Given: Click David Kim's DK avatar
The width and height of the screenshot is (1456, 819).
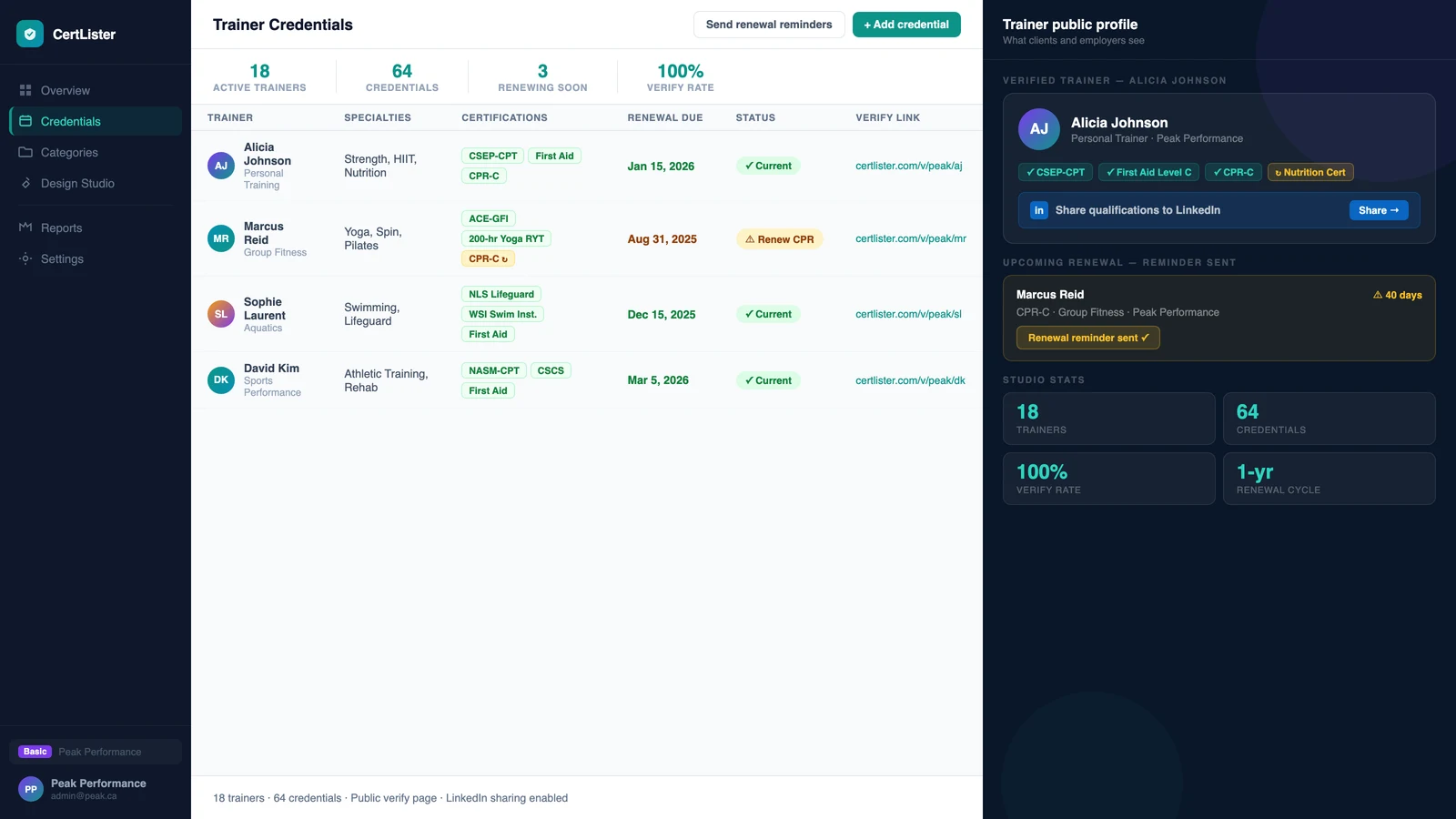Looking at the screenshot, I should [221, 380].
